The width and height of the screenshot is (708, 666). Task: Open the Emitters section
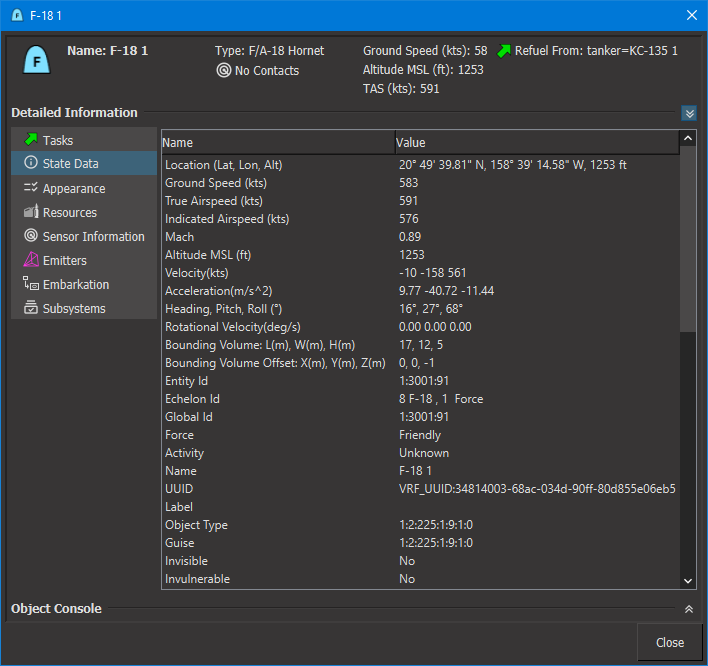click(x=84, y=260)
